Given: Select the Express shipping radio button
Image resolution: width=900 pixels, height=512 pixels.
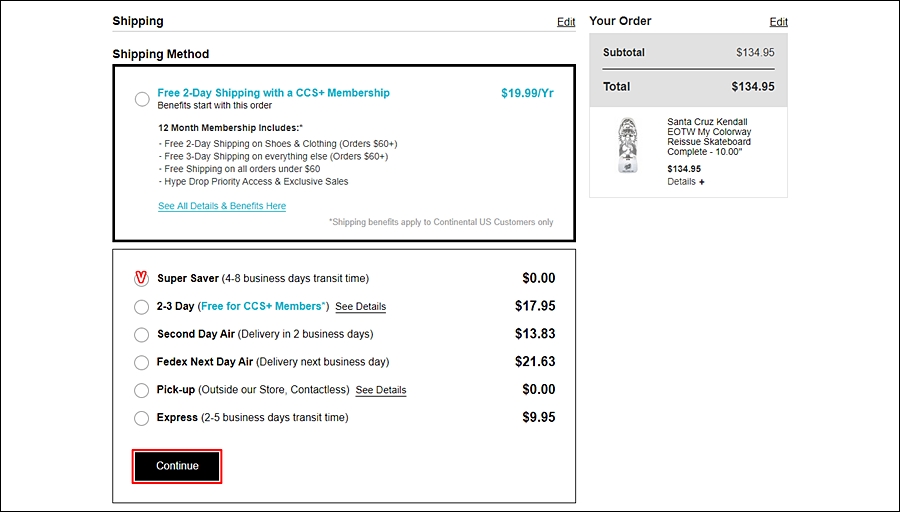Looking at the screenshot, I should 141,418.
